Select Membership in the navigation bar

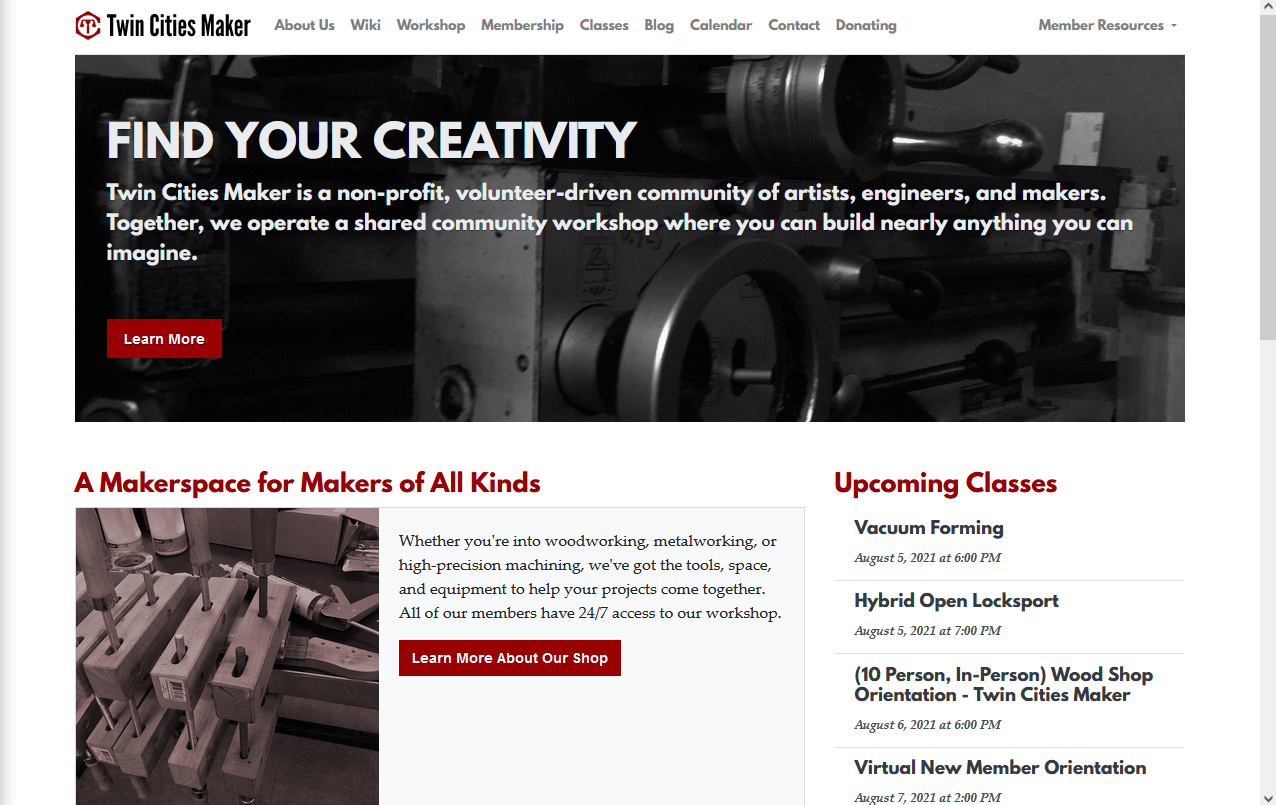522,25
